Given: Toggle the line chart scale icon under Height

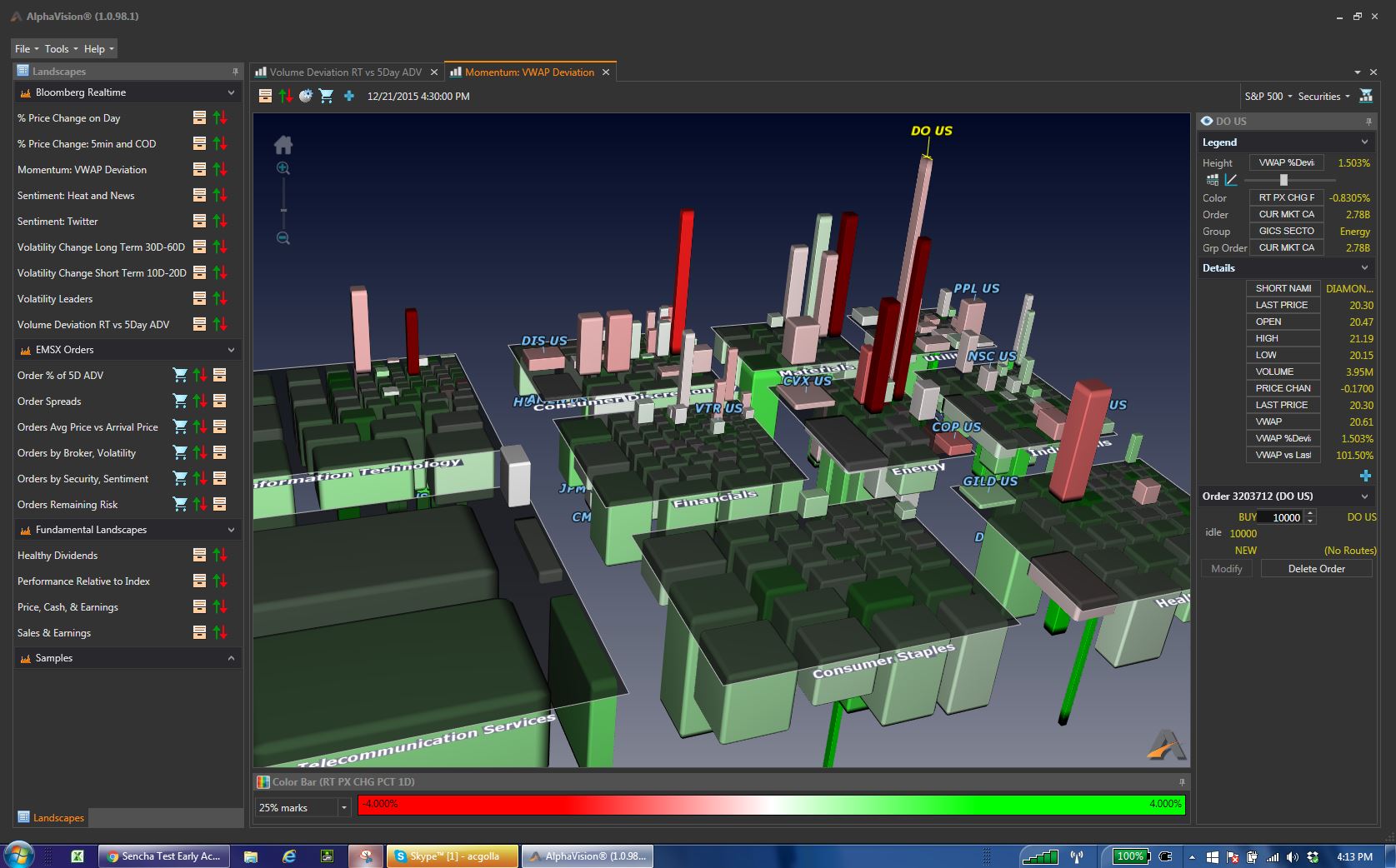Looking at the screenshot, I should 1231,180.
